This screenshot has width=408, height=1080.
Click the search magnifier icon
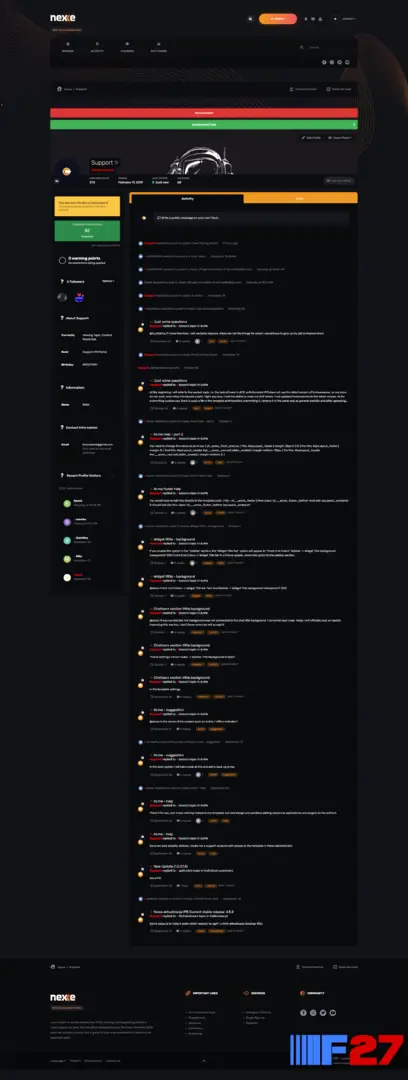pos(302,47)
